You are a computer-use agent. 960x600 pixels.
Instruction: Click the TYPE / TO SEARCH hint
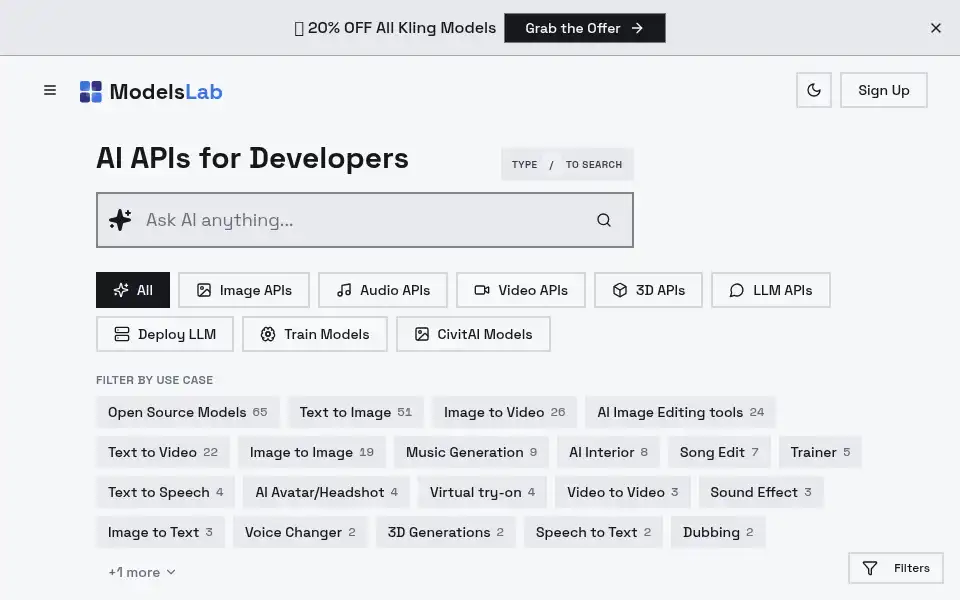coord(567,165)
